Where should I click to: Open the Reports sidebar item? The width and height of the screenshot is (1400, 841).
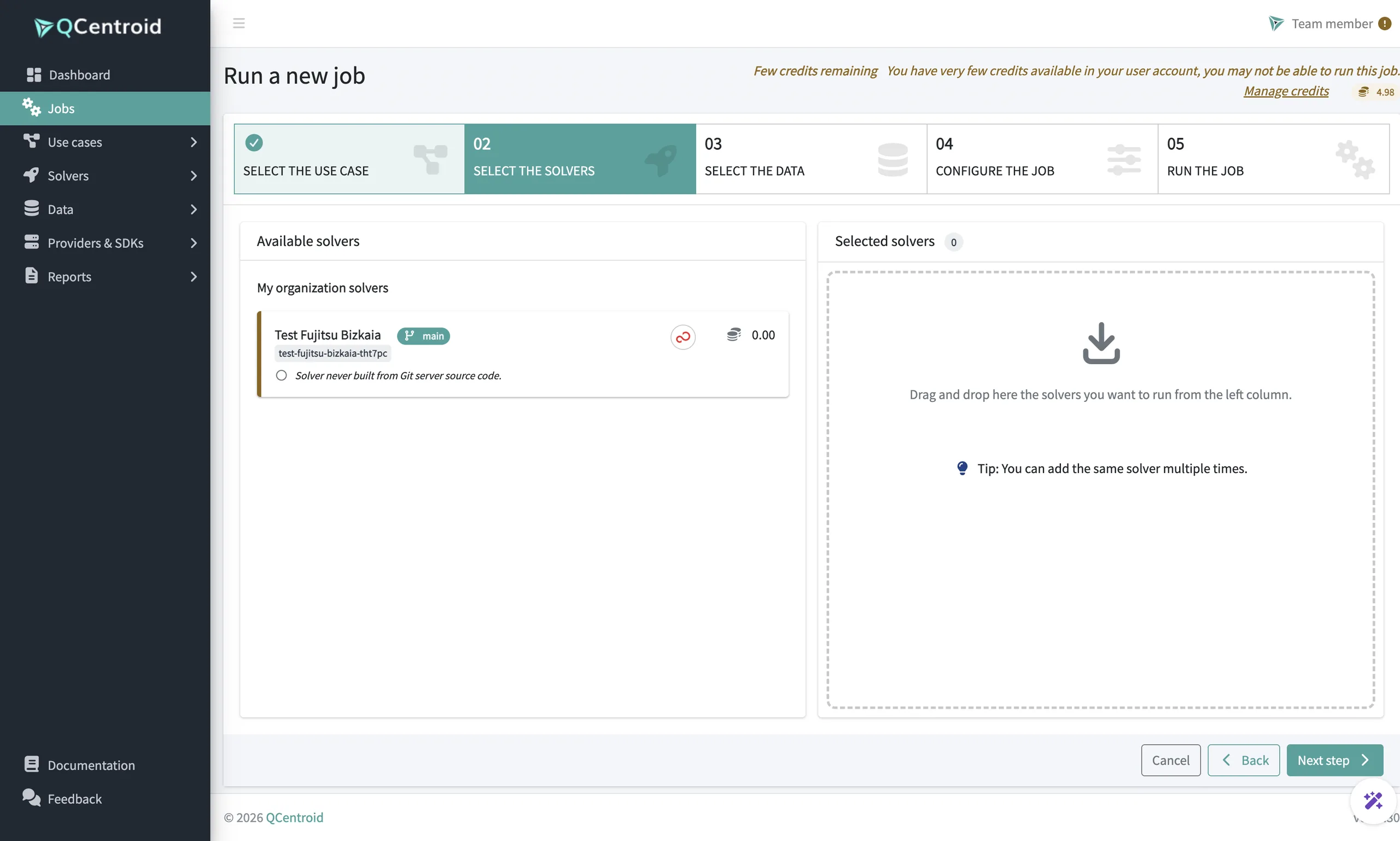click(x=105, y=277)
